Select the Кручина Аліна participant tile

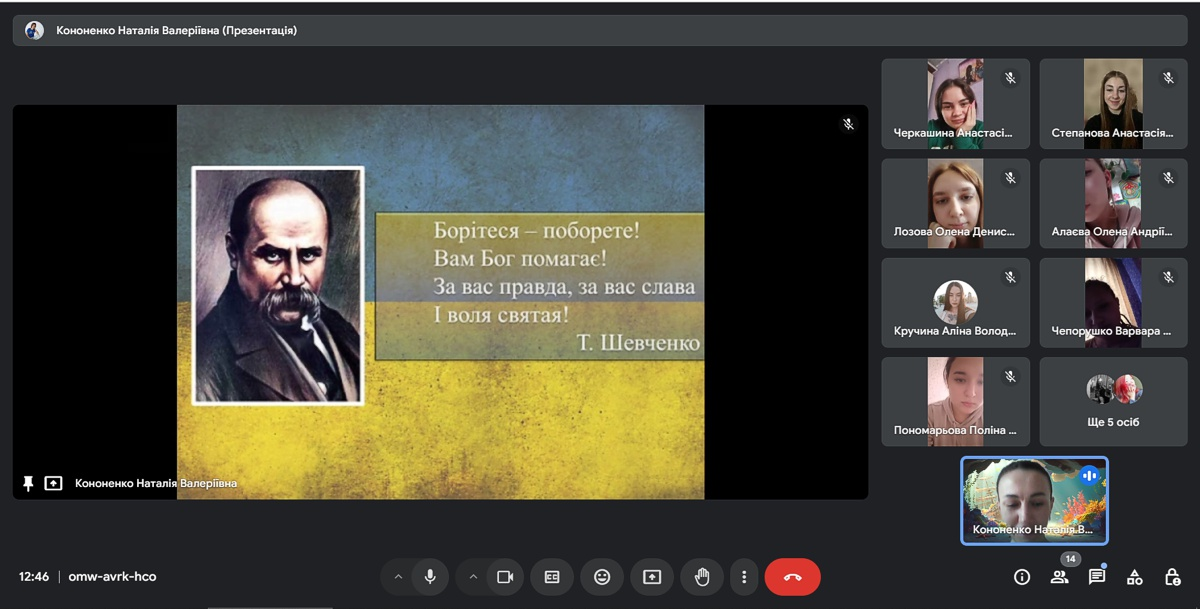click(955, 303)
